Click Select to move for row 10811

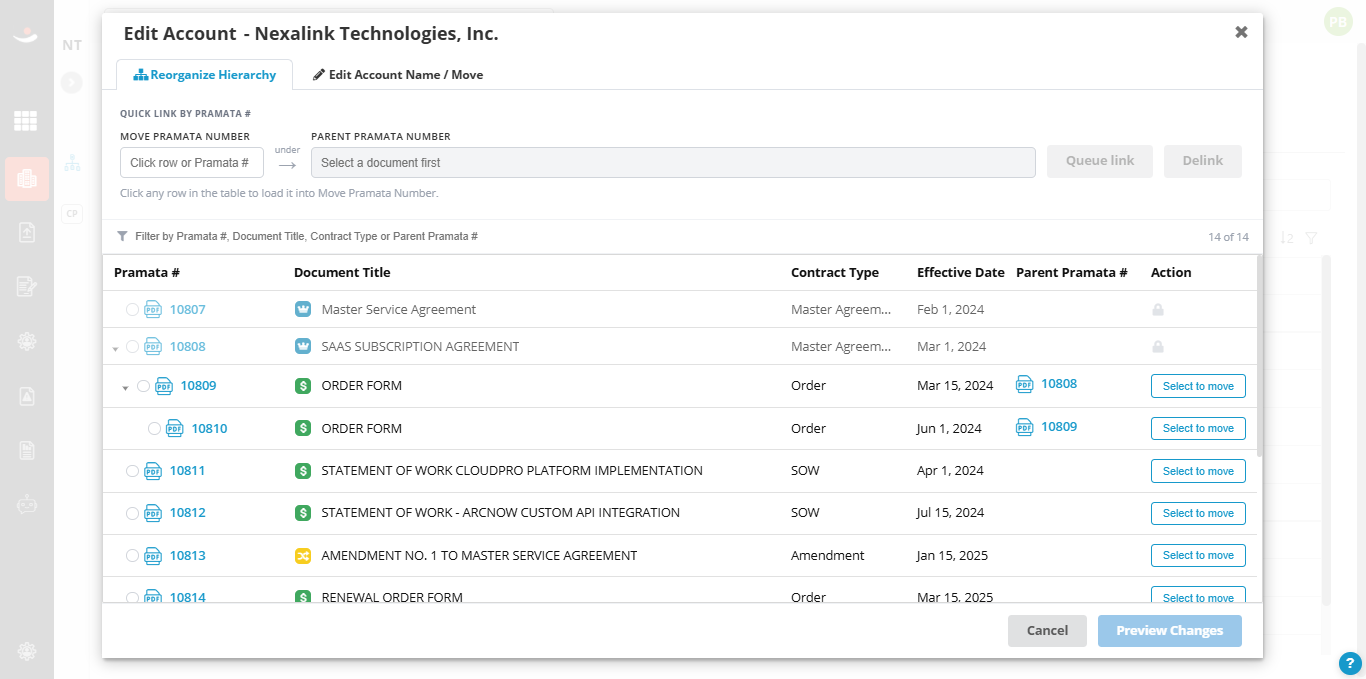[x=1198, y=471]
